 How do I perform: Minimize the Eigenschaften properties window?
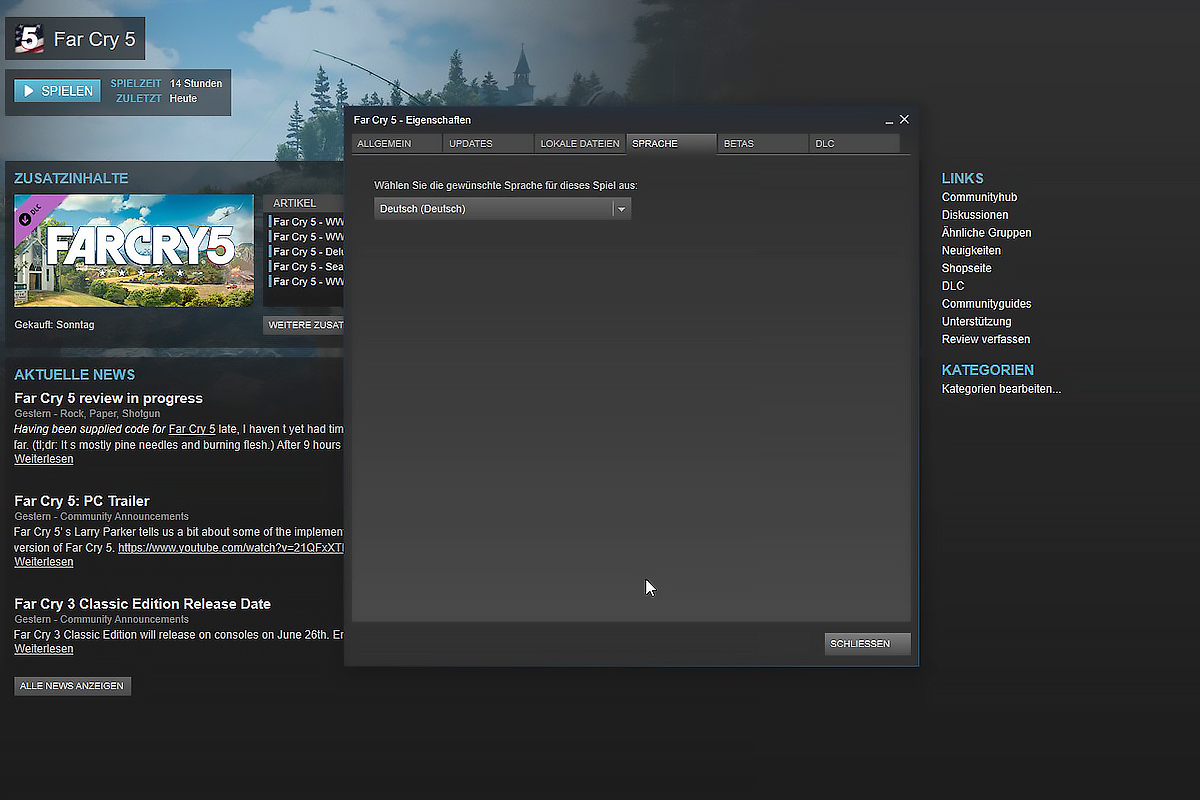point(889,120)
